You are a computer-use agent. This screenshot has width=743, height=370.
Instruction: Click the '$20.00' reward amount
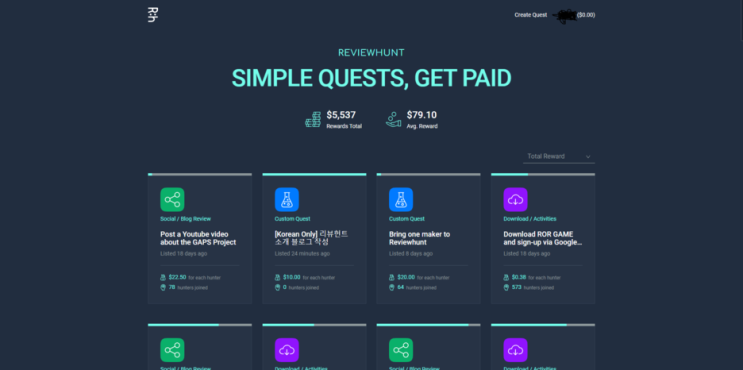tap(406, 277)
